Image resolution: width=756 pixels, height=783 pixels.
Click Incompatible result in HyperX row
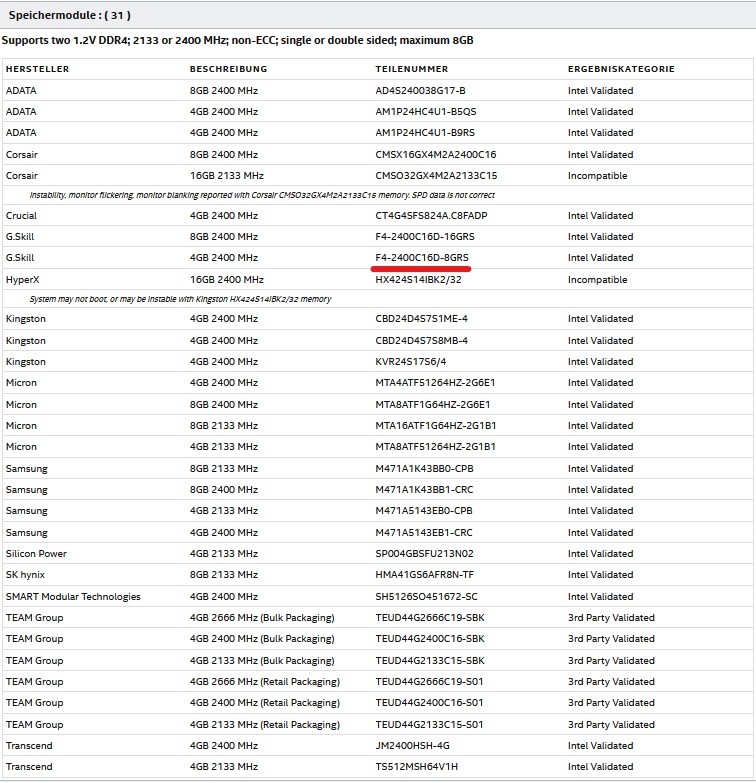tap(597, 279)
